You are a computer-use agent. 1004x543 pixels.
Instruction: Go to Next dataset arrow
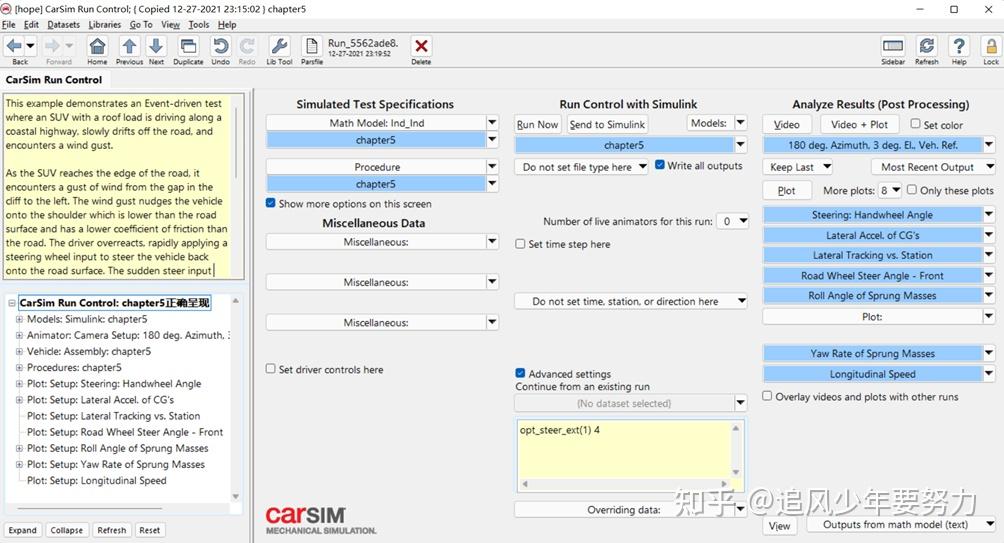[x=156, y=46]
